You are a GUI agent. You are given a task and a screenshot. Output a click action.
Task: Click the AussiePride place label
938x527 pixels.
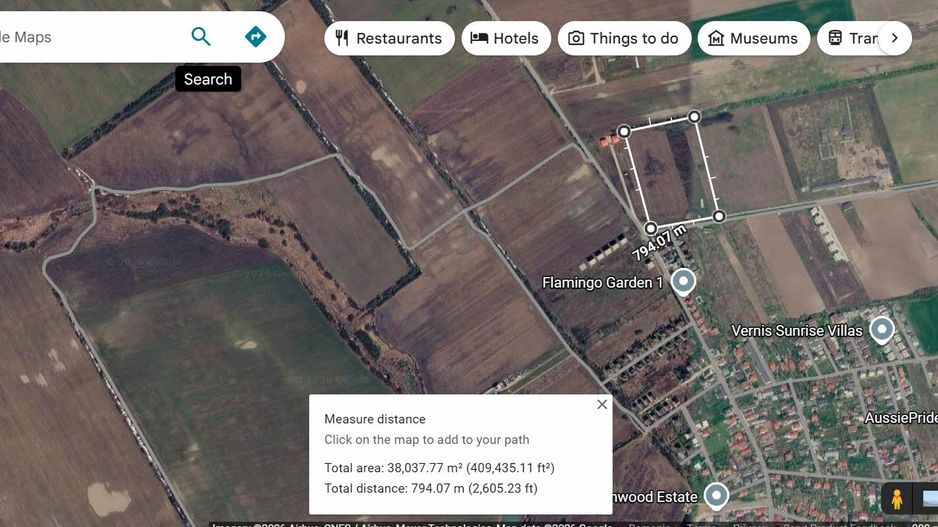901,418
